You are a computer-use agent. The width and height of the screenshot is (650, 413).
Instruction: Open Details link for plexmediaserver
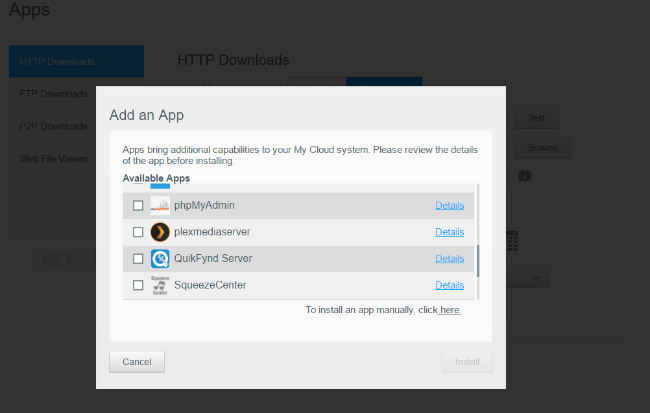coord(449,232)
